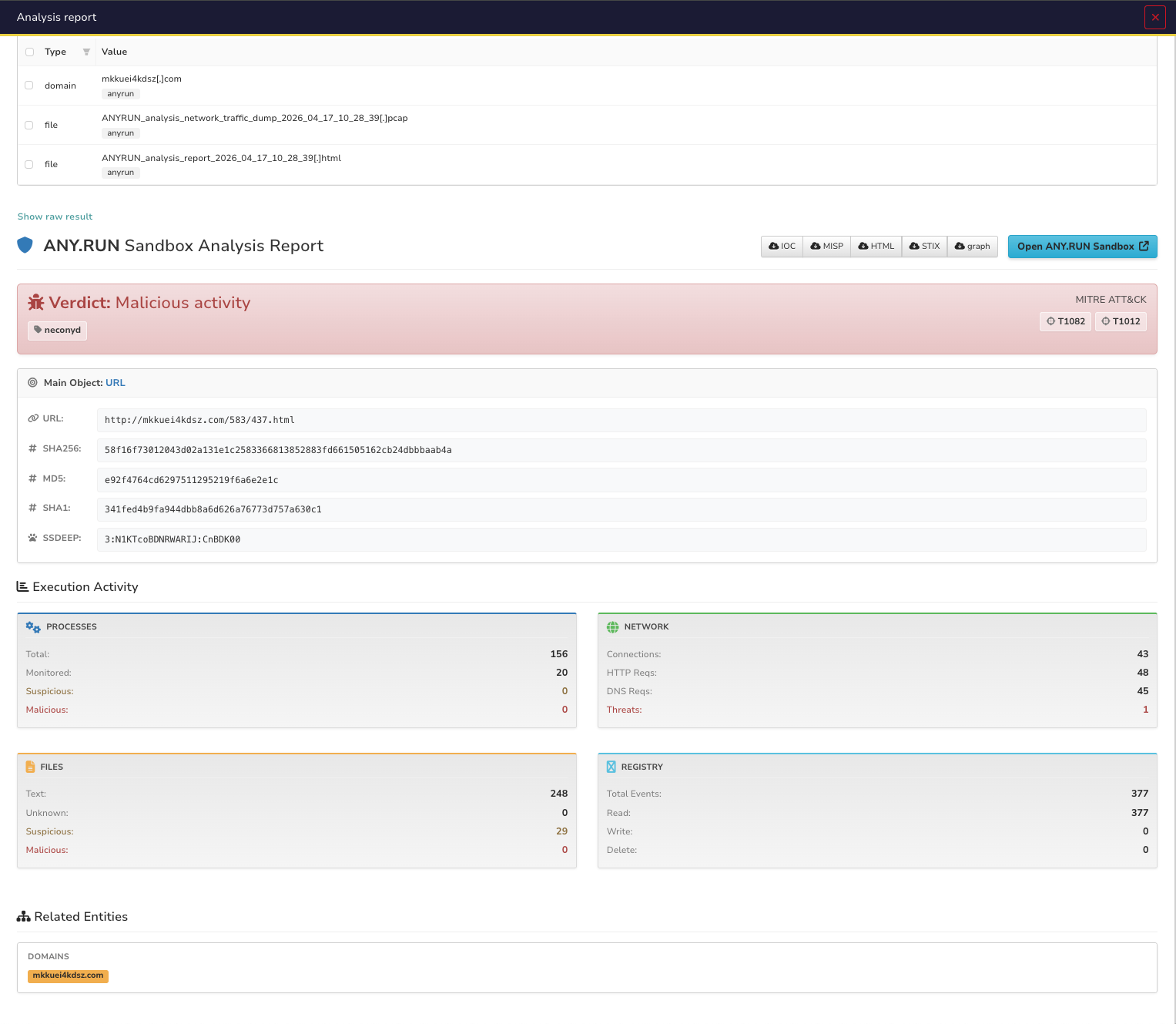The width and height of the screenshot is (1176, 1024).
Task: Download the MISP export
Action: coord(826,247)
